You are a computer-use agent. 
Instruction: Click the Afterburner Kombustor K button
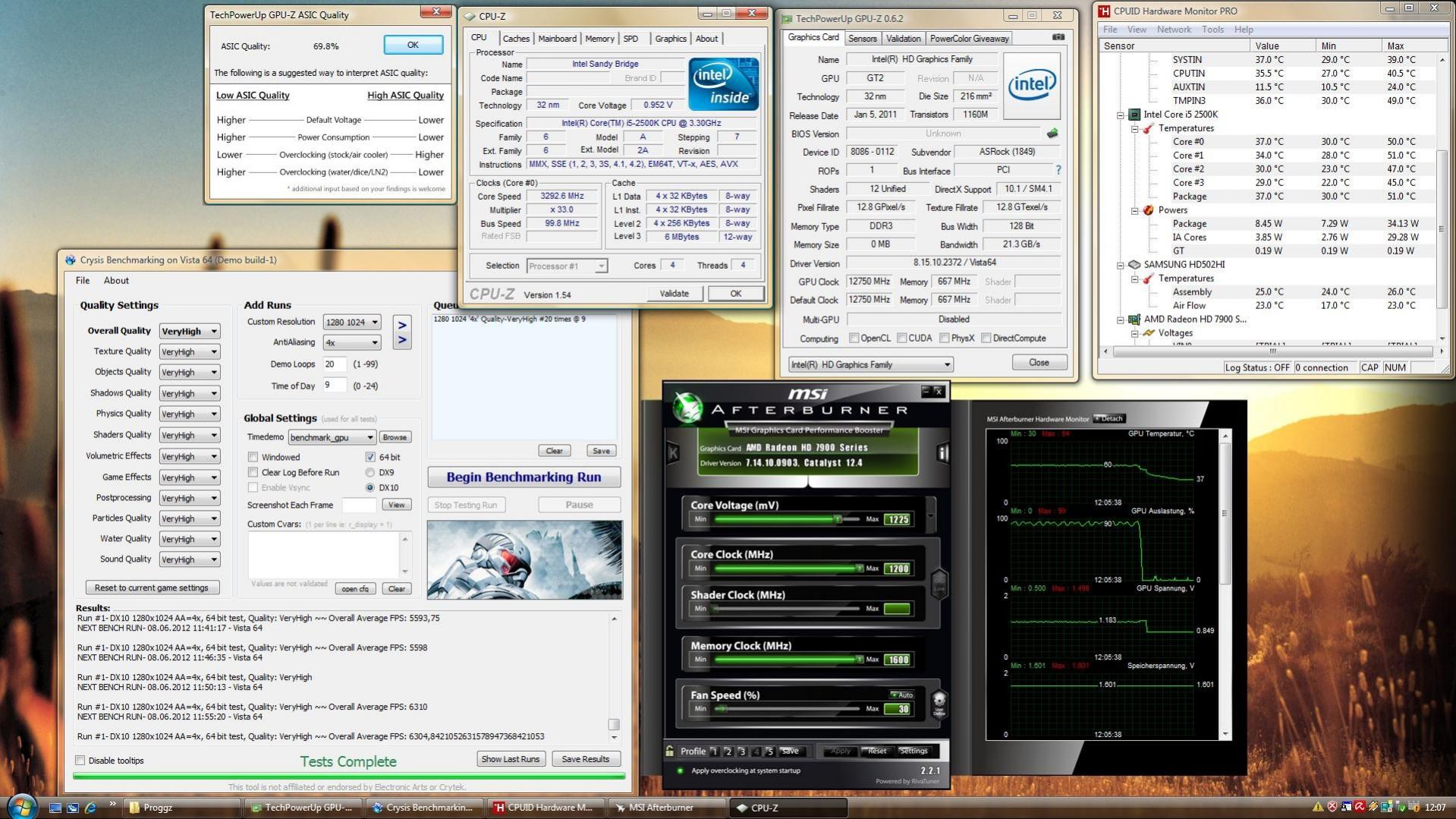coord(673,453)
